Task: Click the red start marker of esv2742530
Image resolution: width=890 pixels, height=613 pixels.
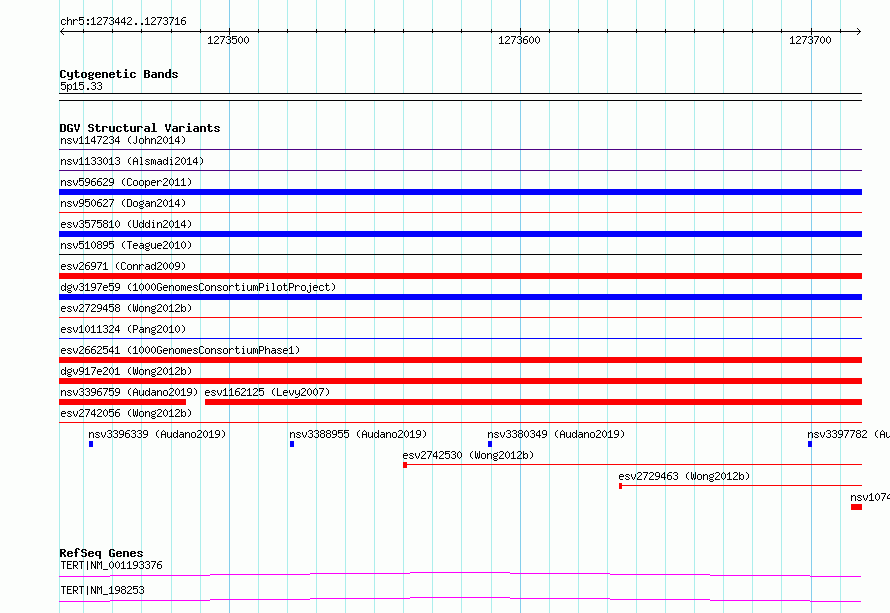Action: (x=405, y=465)
